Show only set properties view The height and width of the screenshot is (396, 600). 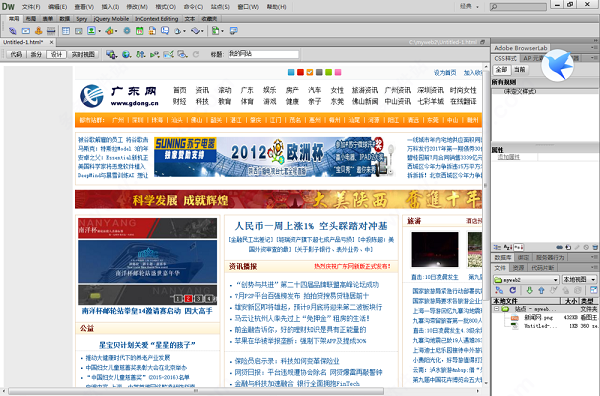coord(518,248)
